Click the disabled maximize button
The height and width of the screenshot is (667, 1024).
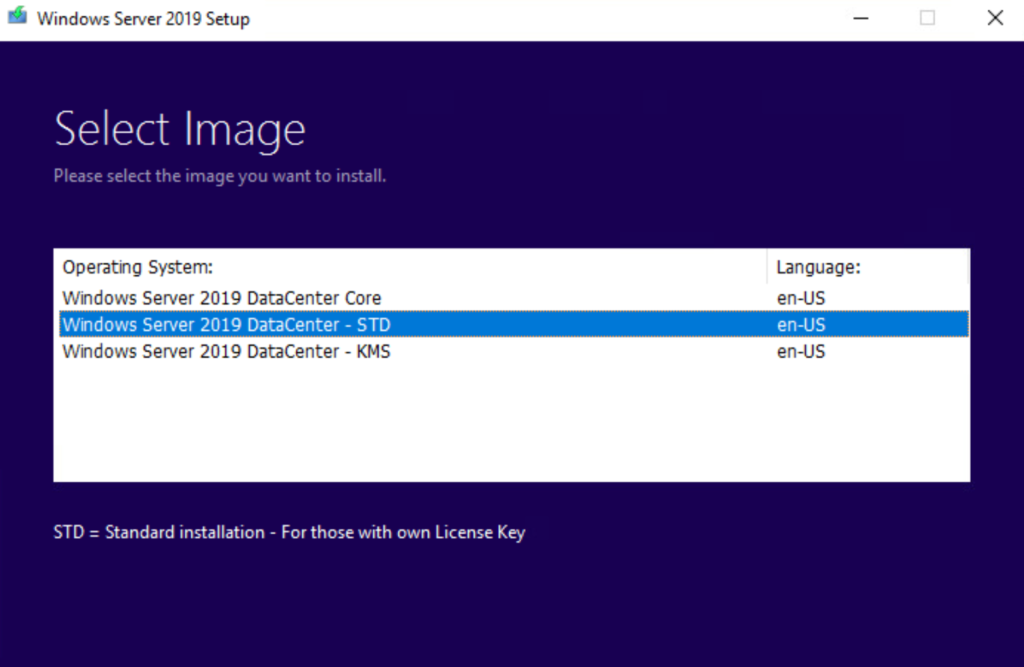tap(927, 18)
